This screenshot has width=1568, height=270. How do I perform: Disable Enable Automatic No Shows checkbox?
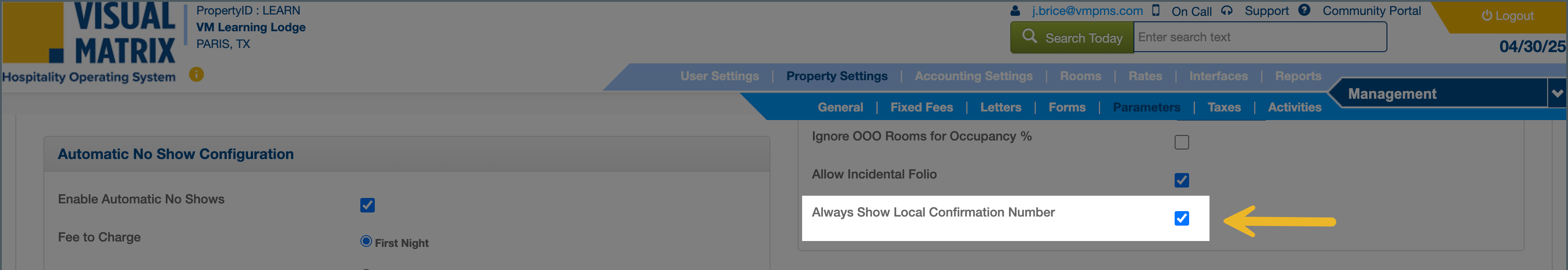[367, 205]
